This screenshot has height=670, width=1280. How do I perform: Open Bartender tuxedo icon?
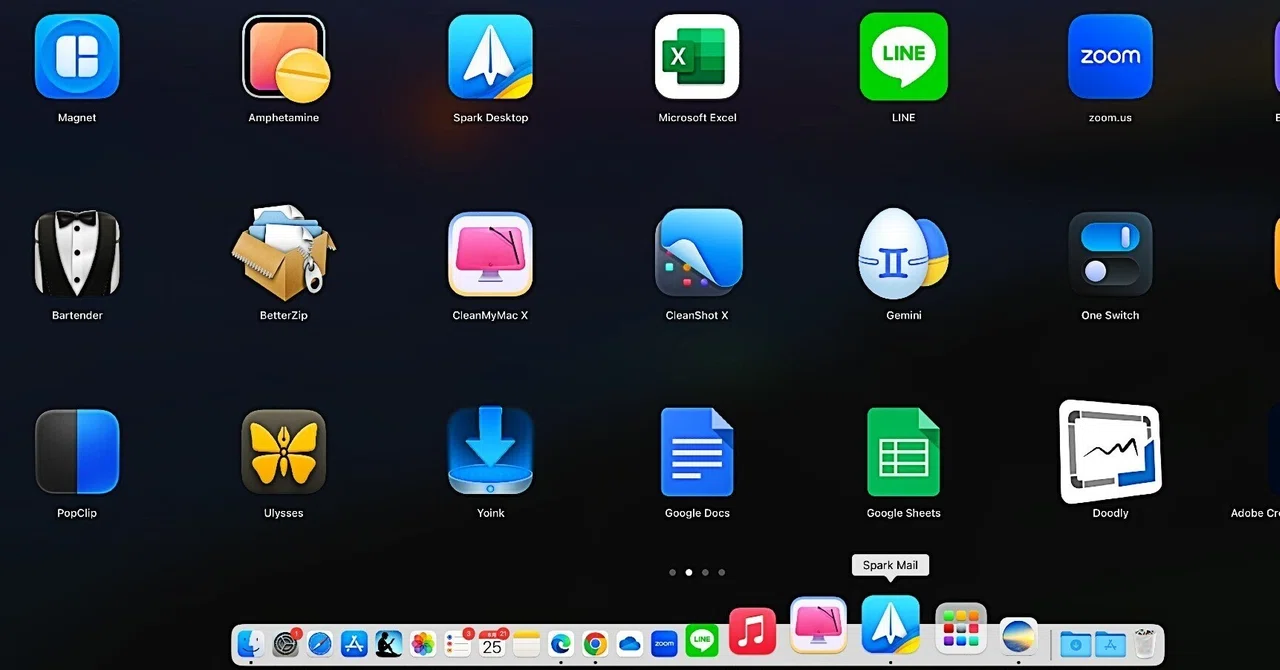(77, 254)
